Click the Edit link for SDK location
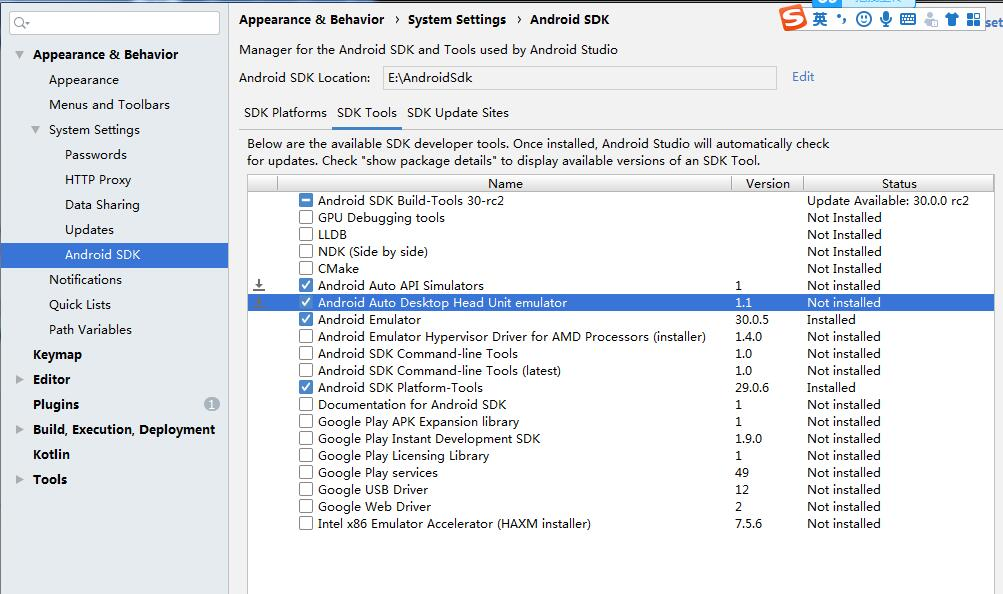Viewport: 1003px width, 594px height. tap(803, 77)
